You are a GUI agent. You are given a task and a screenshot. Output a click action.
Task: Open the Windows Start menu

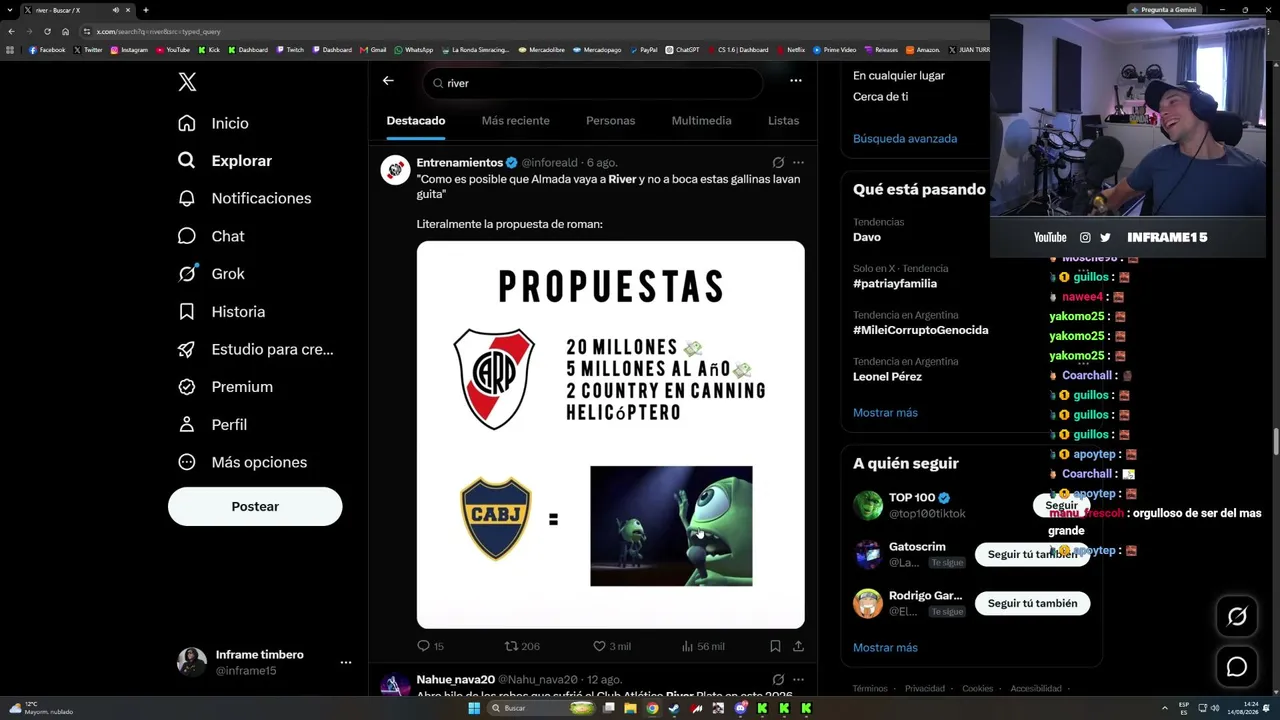pyautogui.click(x=474, y=708)
